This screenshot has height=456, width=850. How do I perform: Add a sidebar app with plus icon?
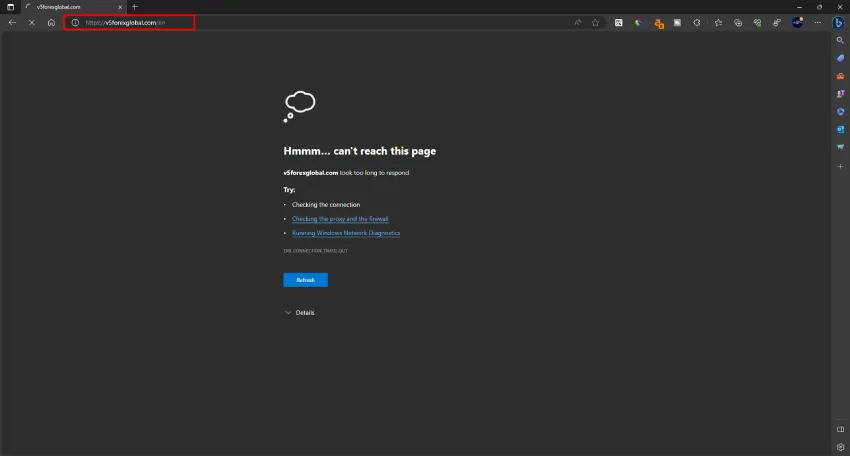click(840, 166)
